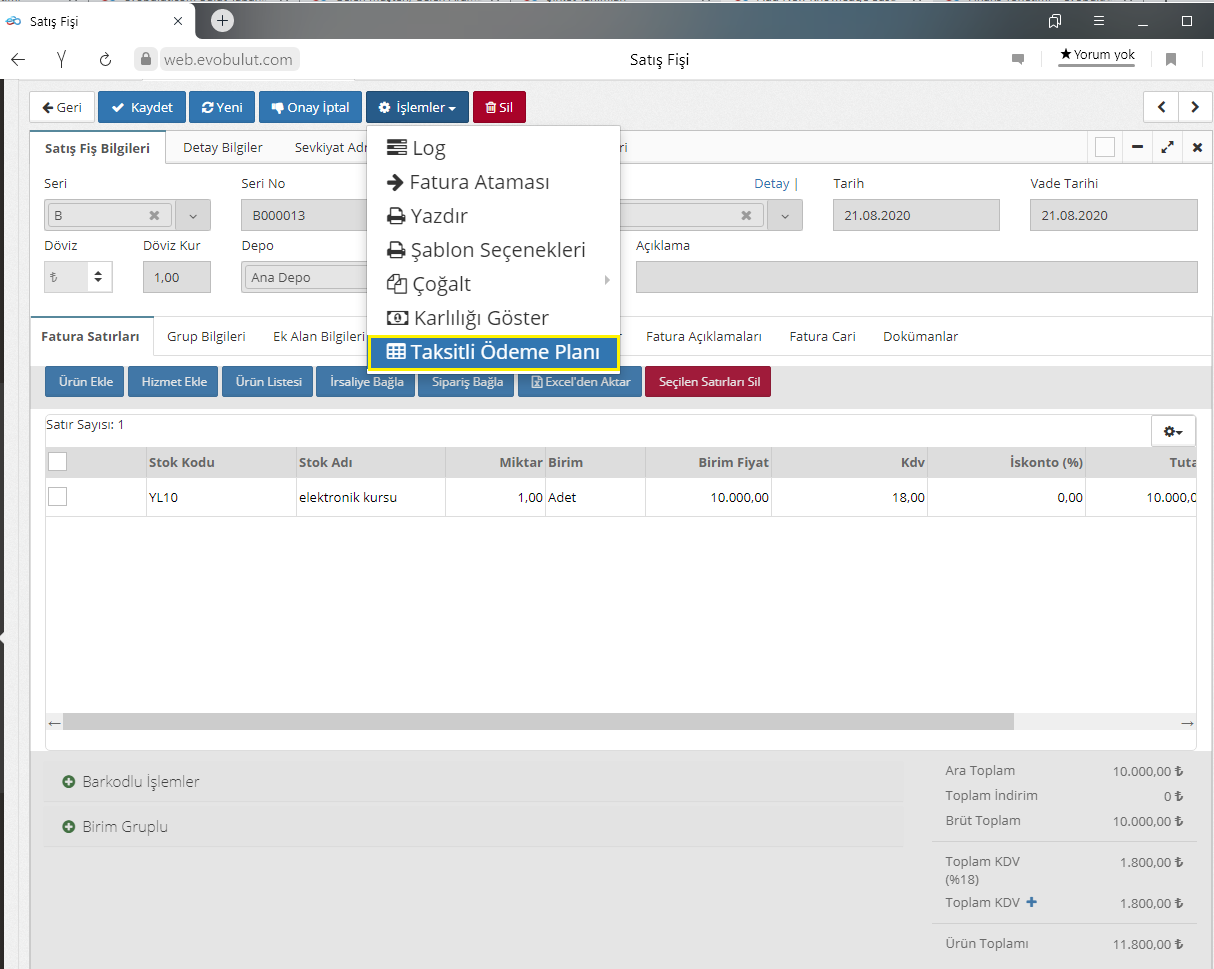The width and height of the screenshot is (1214, 969).
Task: Switch to the Detay Bilgiler tab
Action: coord(222,147)
